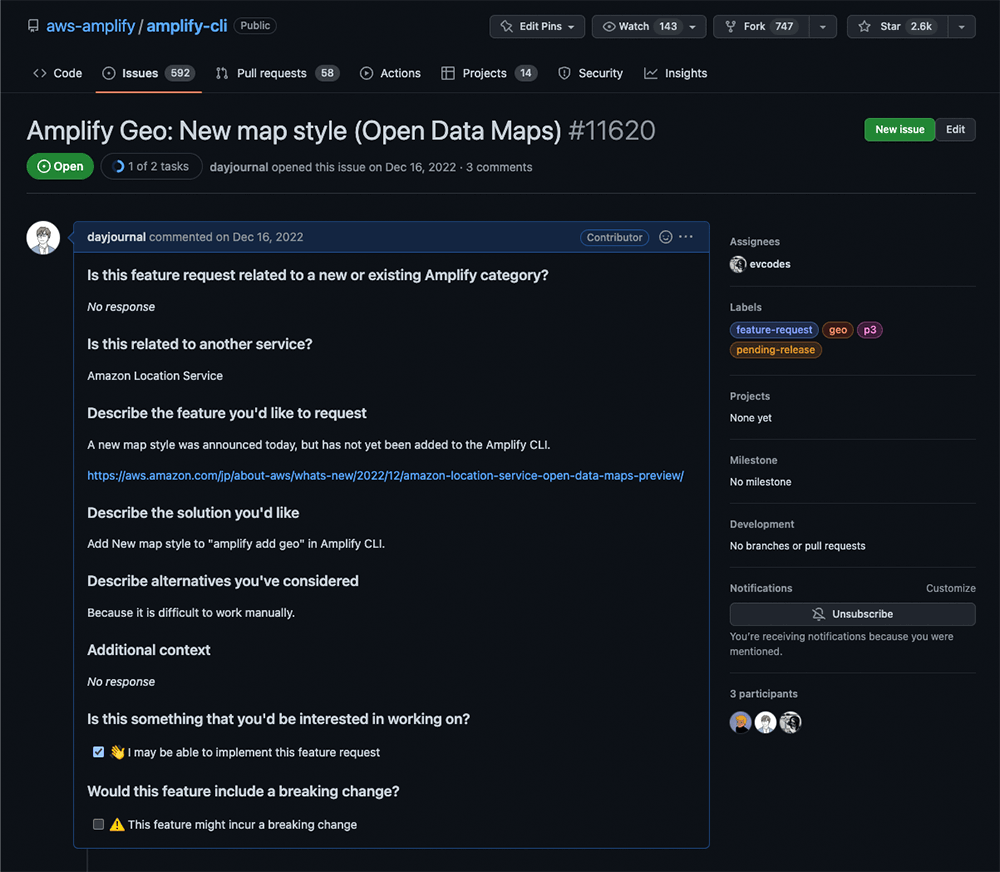Click the warning triangle emoji
The width and height of the screenshot is (1000, 872).
(x=117, y=824)
